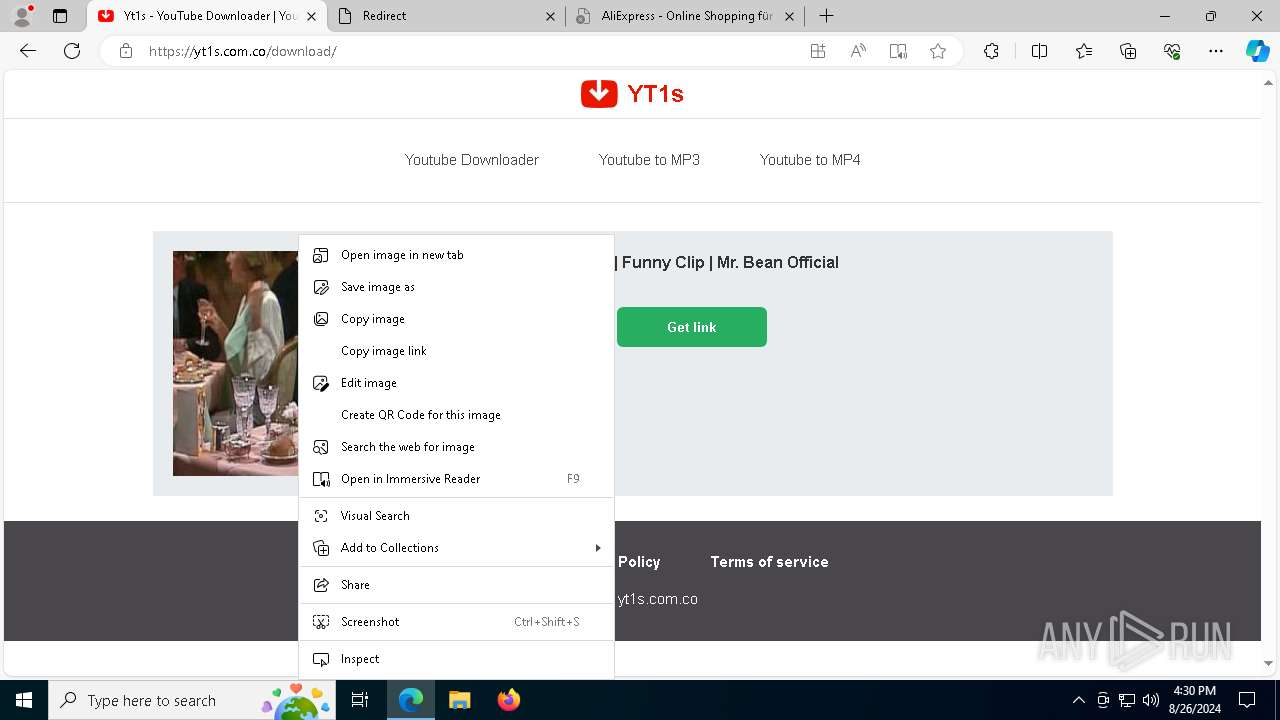Click the apps grid icon in address bar

pyautogui.click(x=818, y=51)
